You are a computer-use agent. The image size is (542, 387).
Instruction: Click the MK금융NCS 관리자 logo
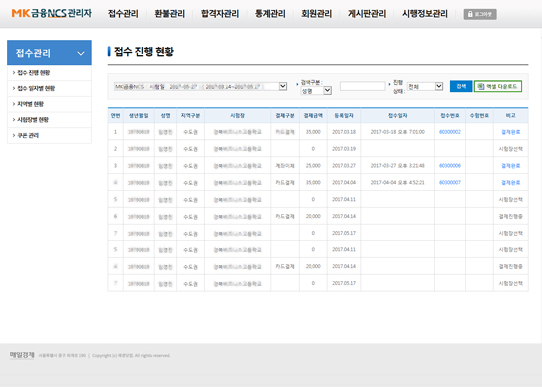point(52,13)
